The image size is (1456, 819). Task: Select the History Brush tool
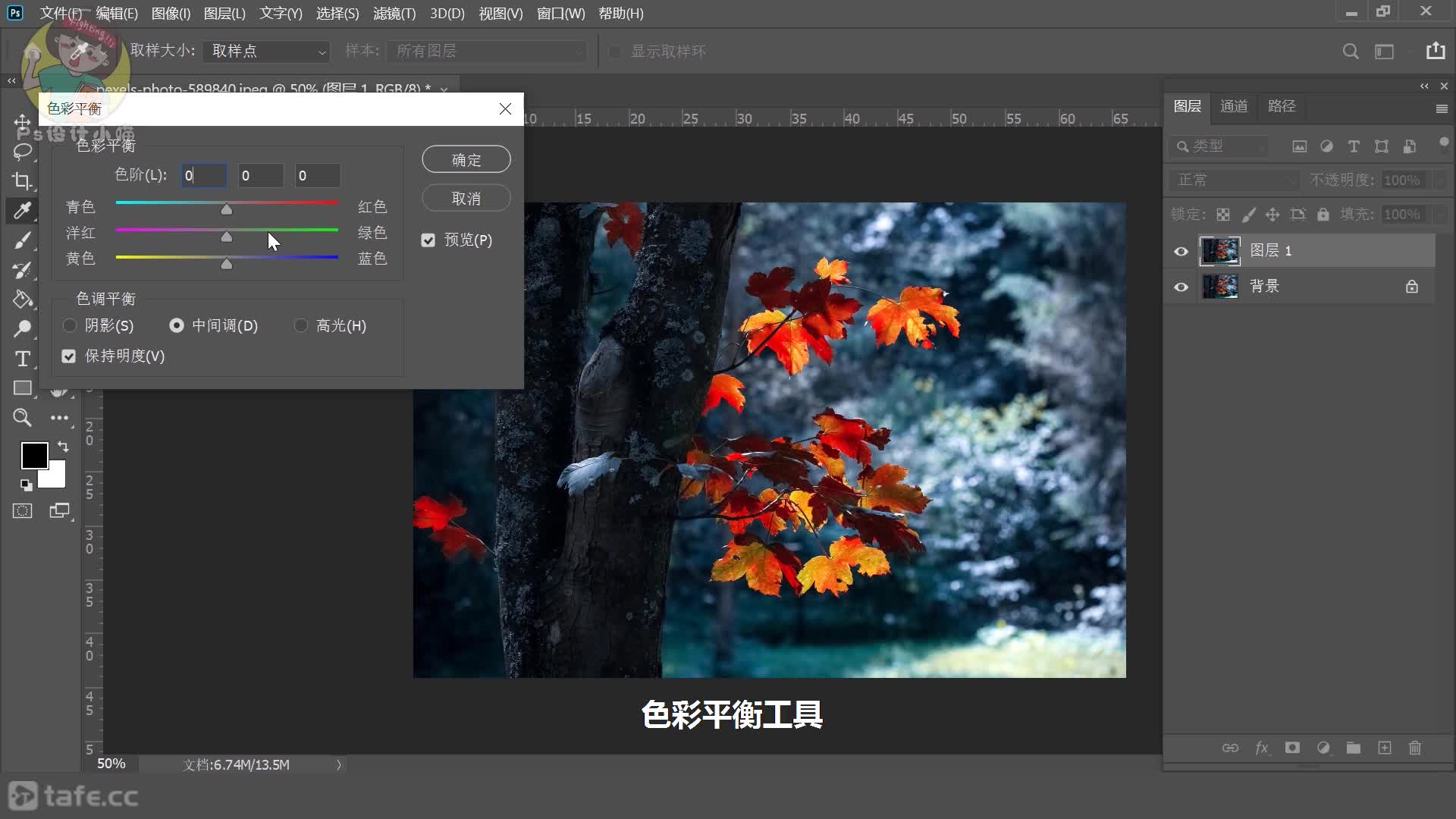pos(22,270)
